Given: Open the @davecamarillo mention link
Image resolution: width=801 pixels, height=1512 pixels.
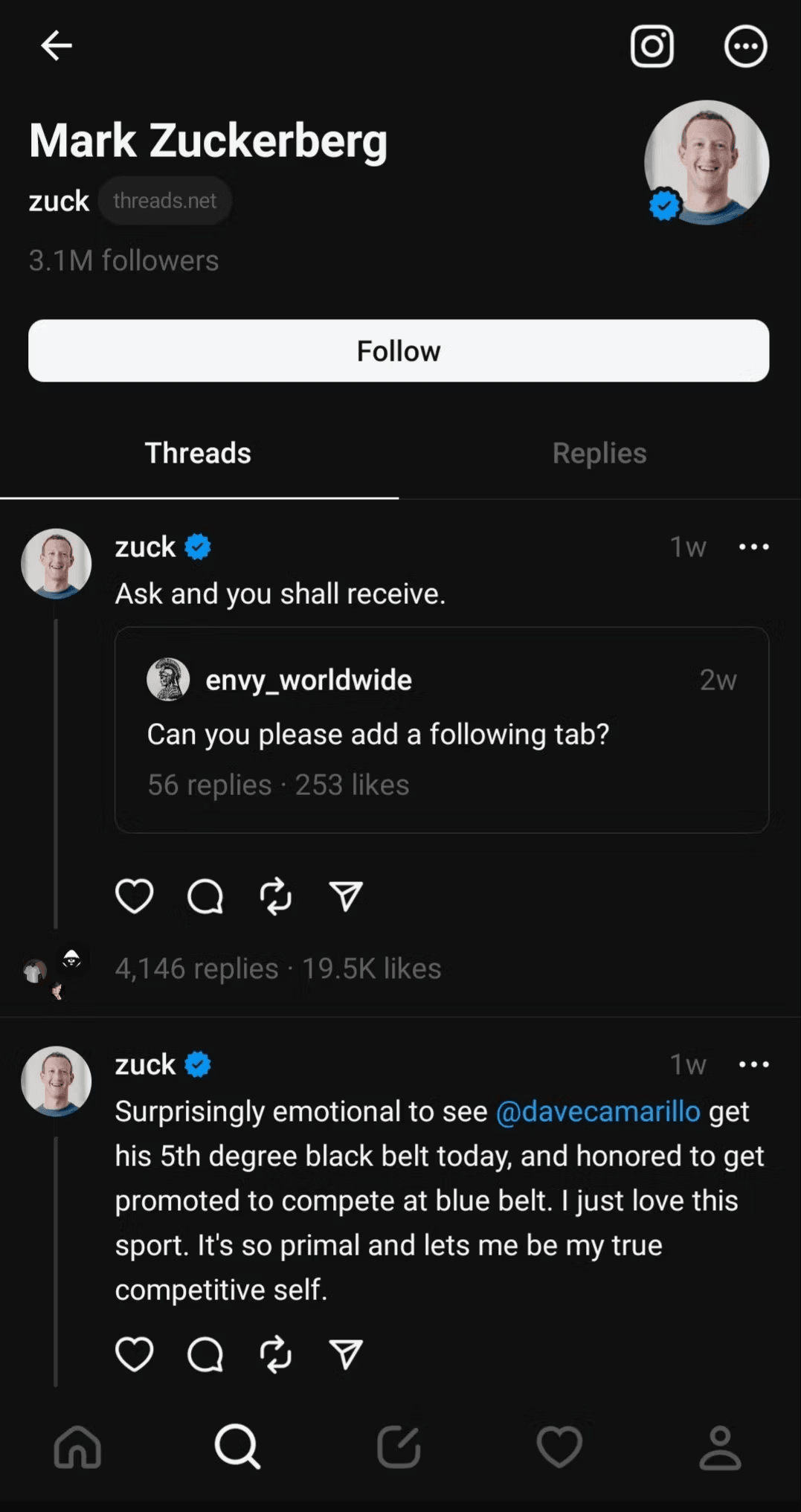Looking at the screenshot, I should (598, 1111).
